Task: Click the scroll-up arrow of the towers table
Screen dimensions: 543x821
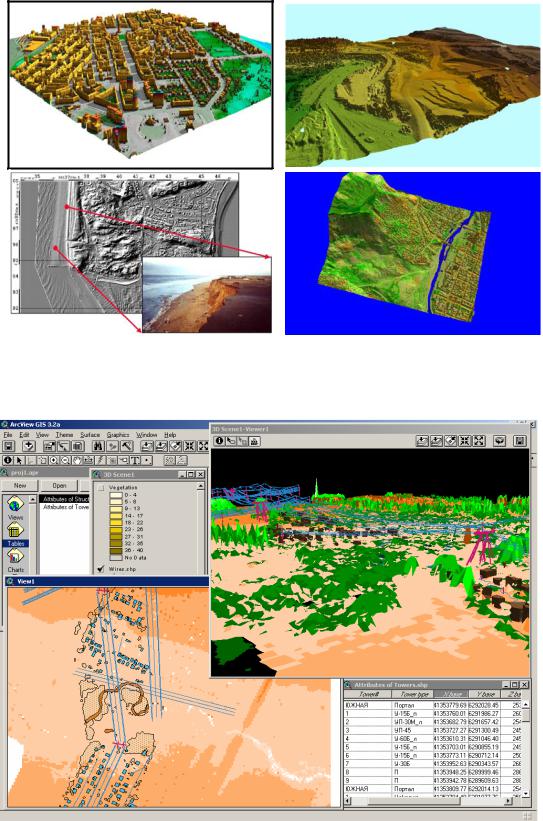Action: pyautogui.click(x=526, y=704)
